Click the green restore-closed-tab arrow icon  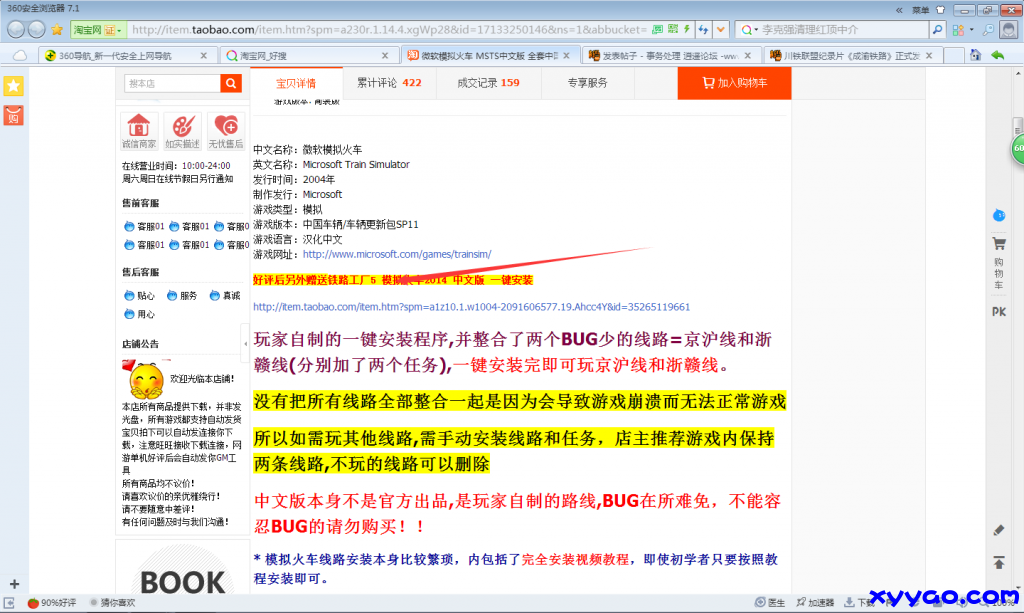click(997, 54)
